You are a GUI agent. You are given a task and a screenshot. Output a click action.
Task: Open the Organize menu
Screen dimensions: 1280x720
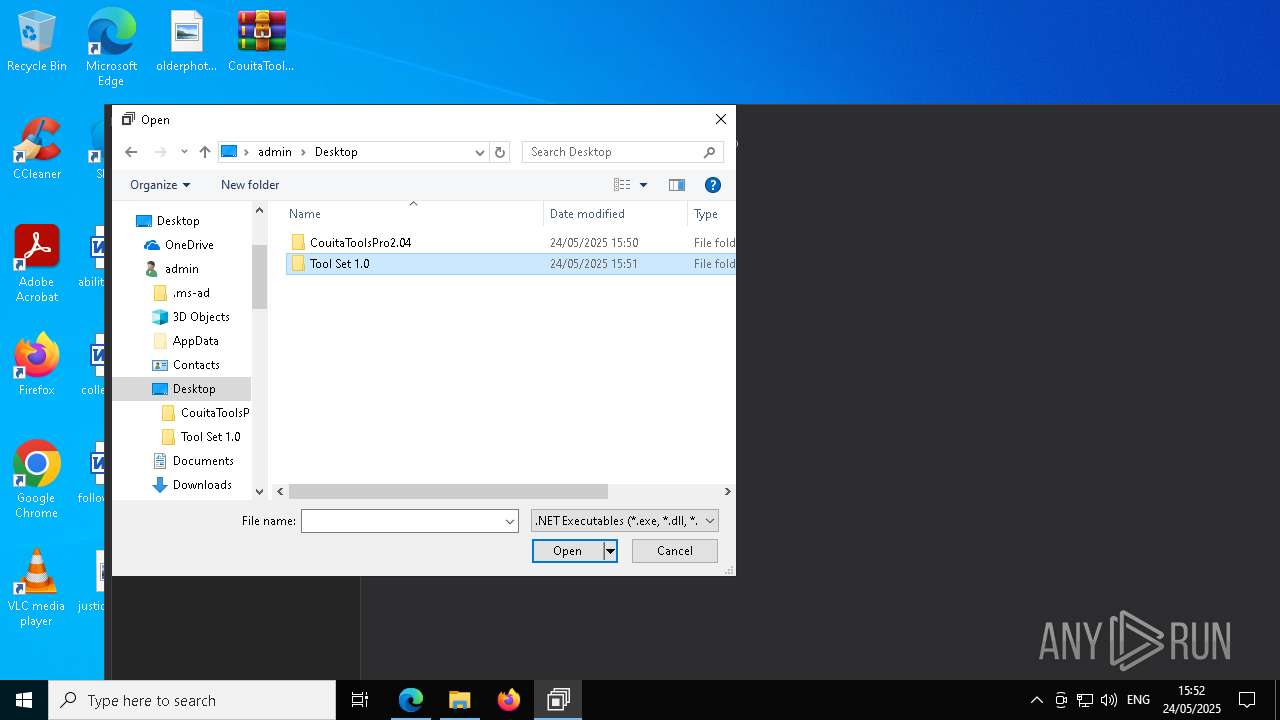coord(160,185)
